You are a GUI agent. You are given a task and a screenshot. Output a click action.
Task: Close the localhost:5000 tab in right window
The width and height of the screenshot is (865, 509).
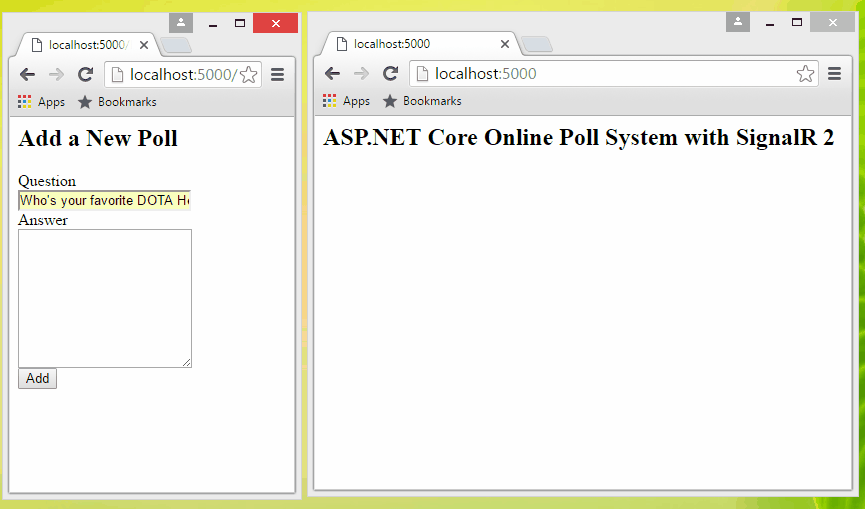pyautogui.click(x=505, y=44)
